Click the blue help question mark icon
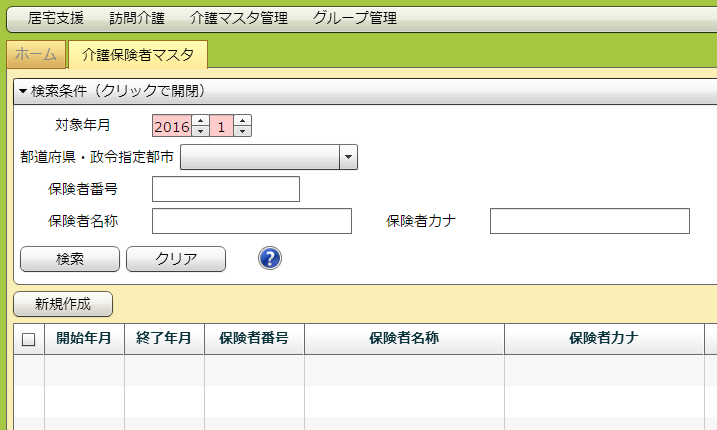717x430 pixels. tap(270, 258)
